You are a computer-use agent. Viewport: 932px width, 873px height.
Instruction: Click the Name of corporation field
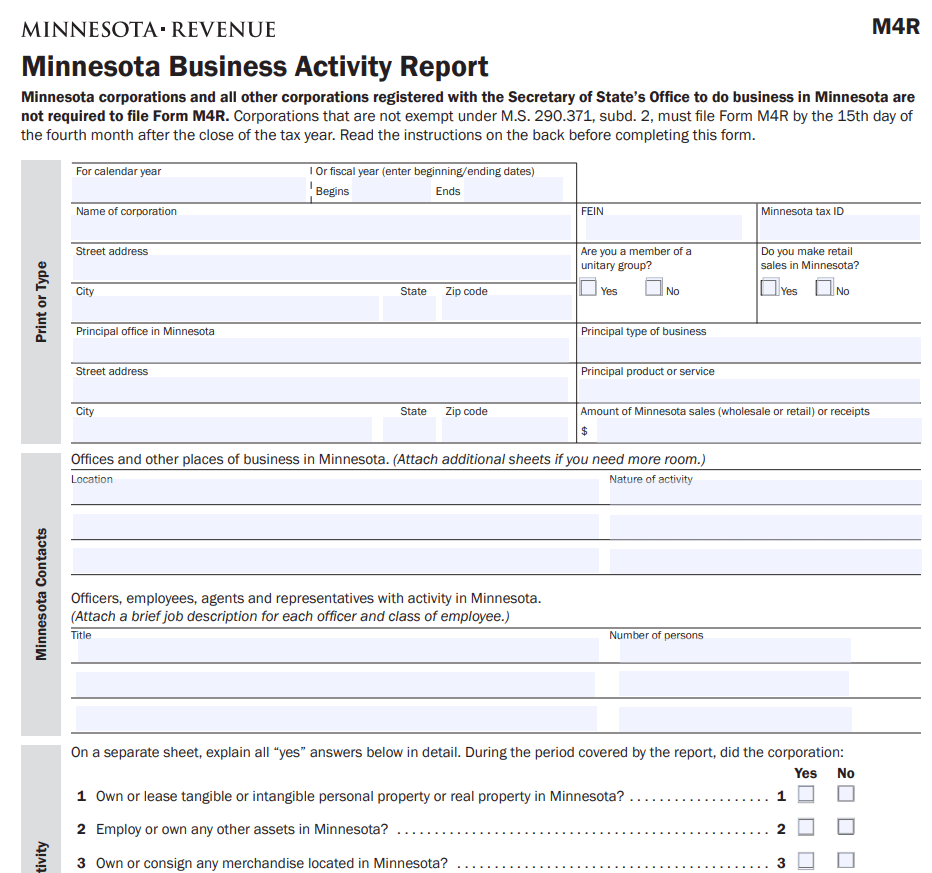coord(322,229)
